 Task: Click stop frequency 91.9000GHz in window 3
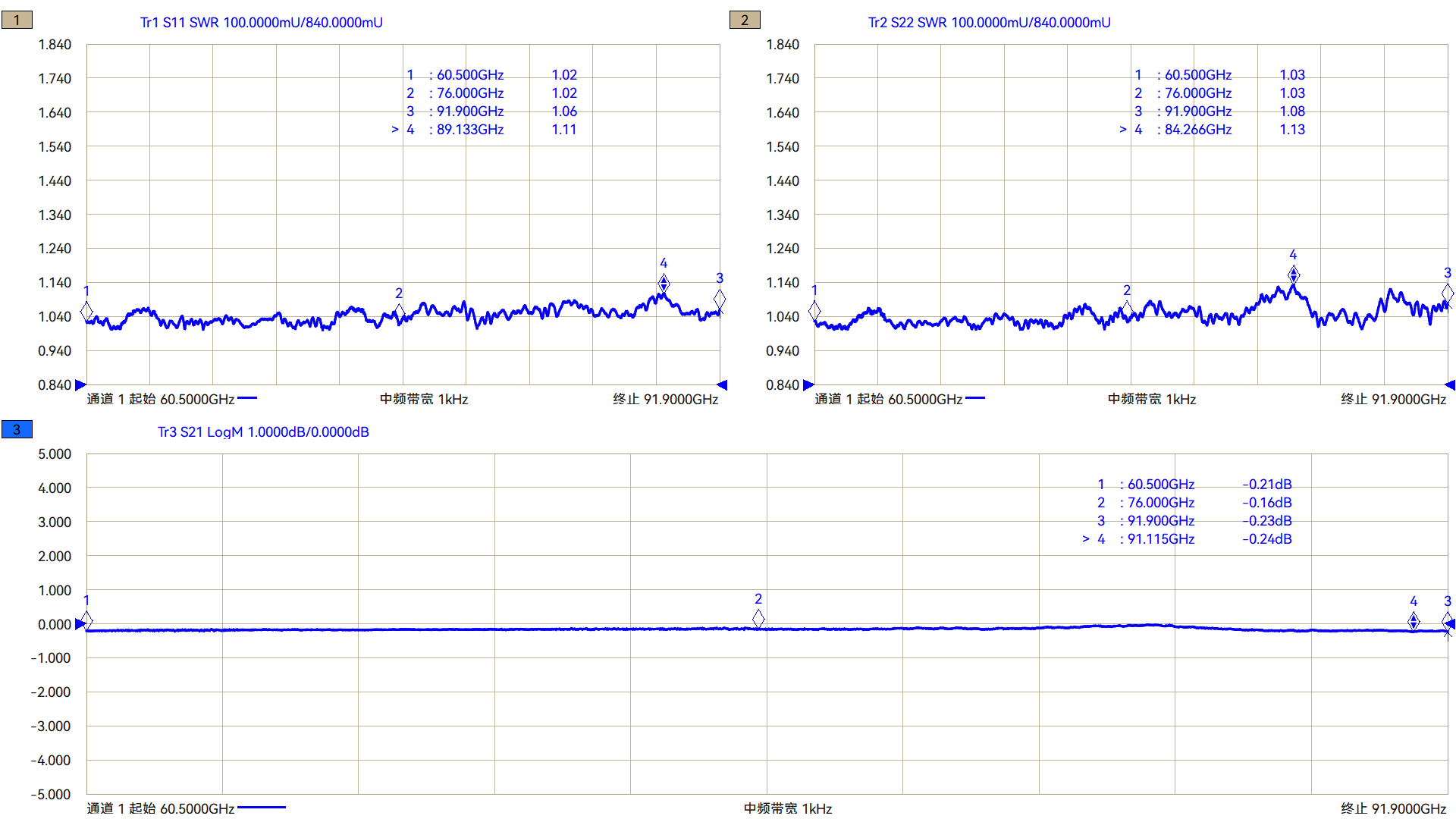tap(1393, 808)
